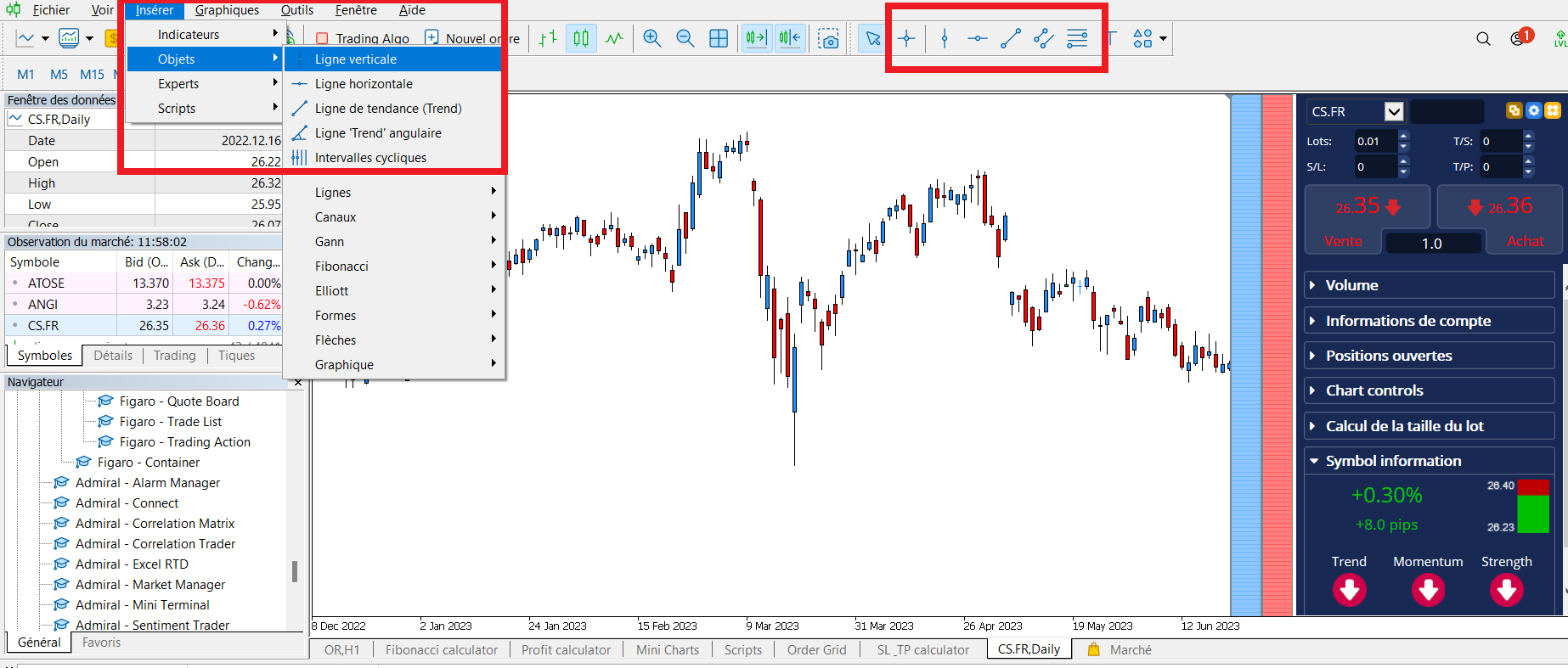Select ANGI row in market watch
Image resolution: width=1568 pixels, height=668 pixels.
coord(144,305)
